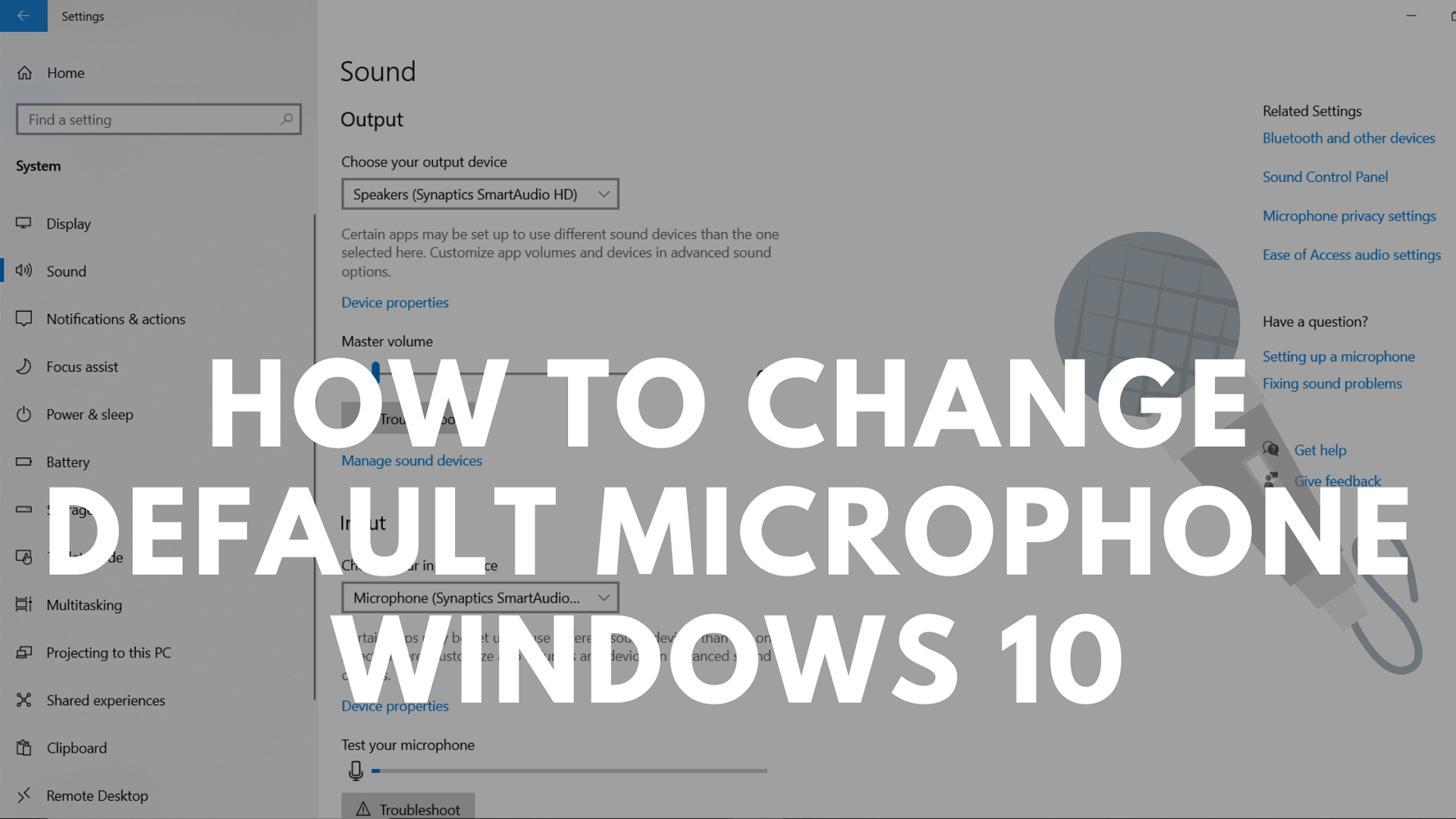The height and width of the screenshot is (819, 1456).
Task: Open Microphone privacy settings link
Action: tap(1349, 215)
